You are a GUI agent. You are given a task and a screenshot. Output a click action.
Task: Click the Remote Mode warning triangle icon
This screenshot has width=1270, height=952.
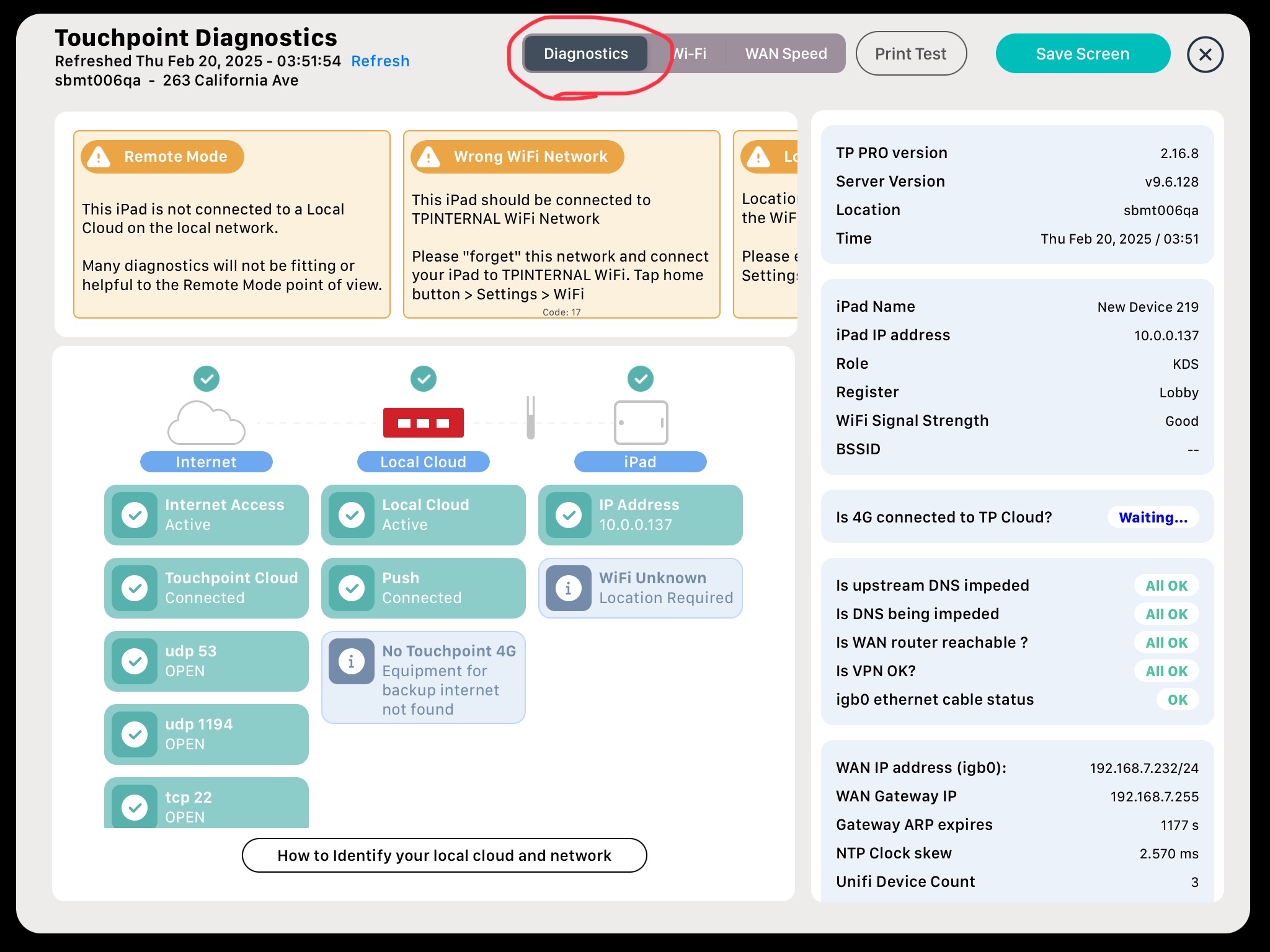coord(99,157)
